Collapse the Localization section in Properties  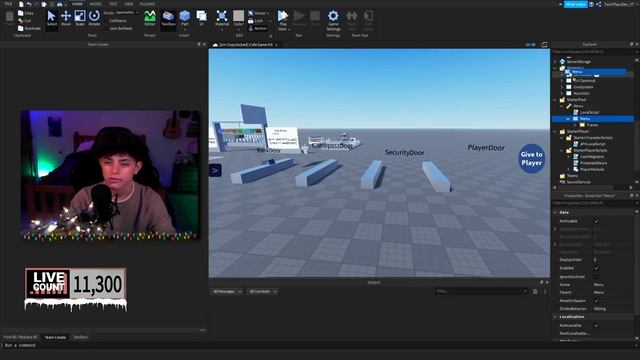[x=555, y=317]
